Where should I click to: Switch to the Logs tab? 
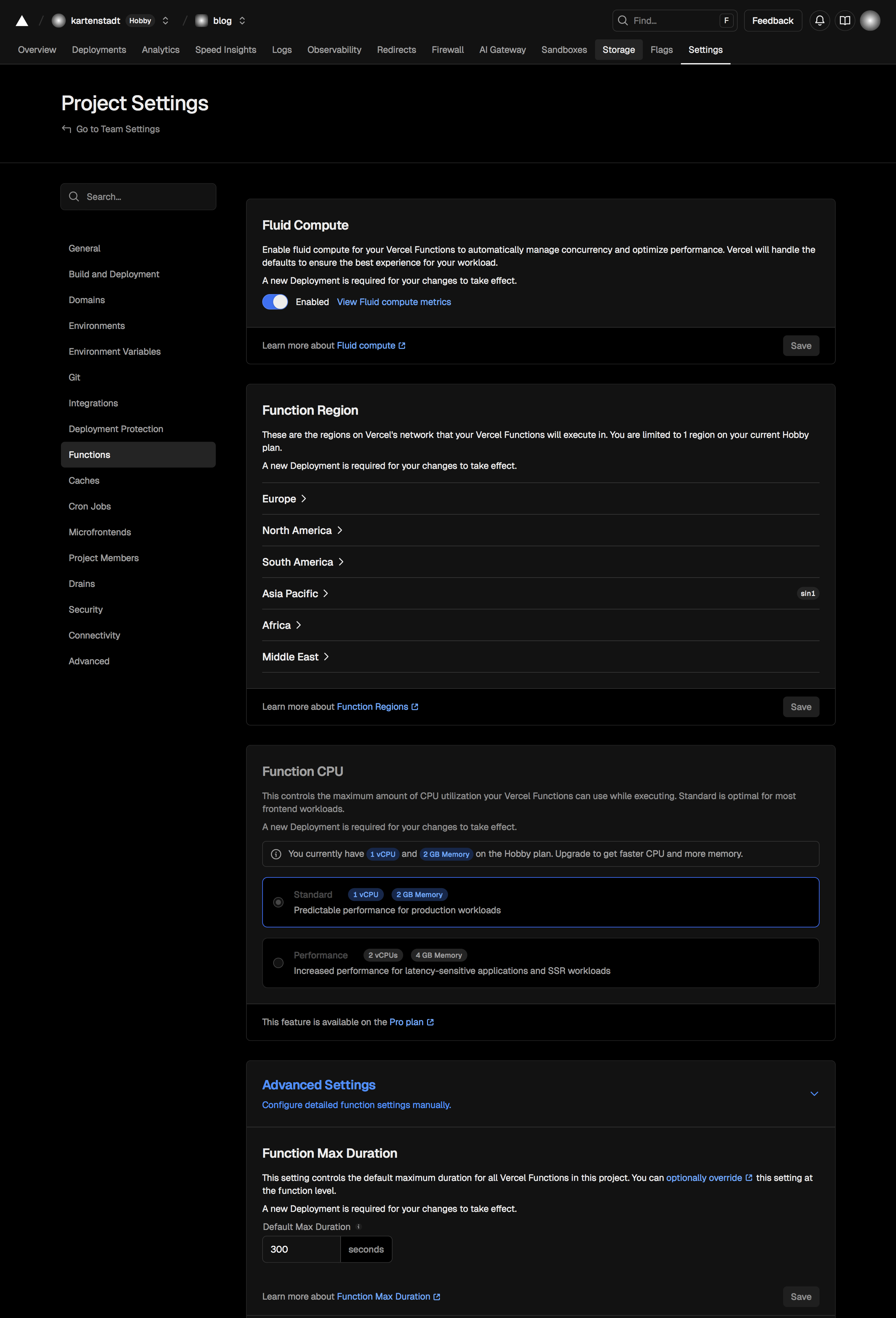(282, 50)
